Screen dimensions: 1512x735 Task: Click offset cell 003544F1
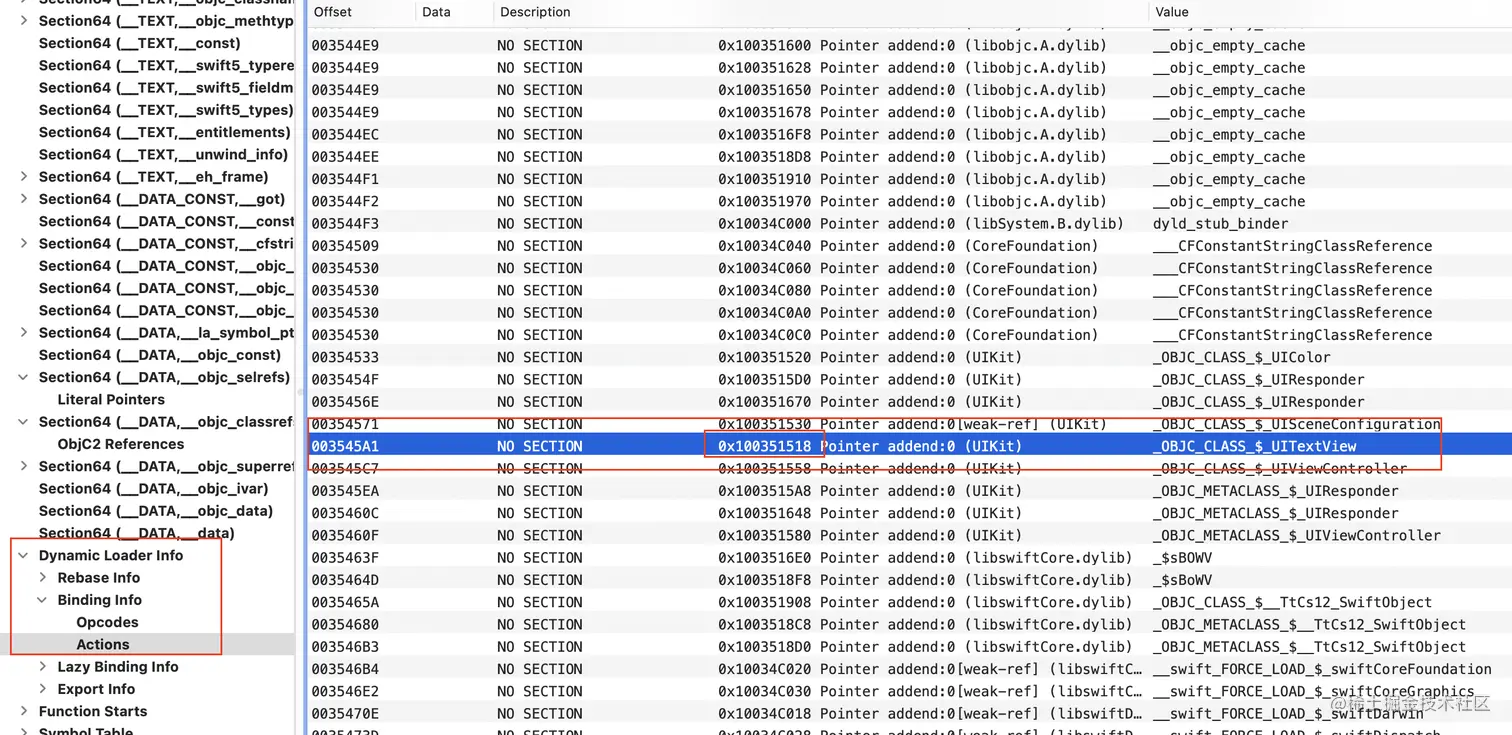345,179
